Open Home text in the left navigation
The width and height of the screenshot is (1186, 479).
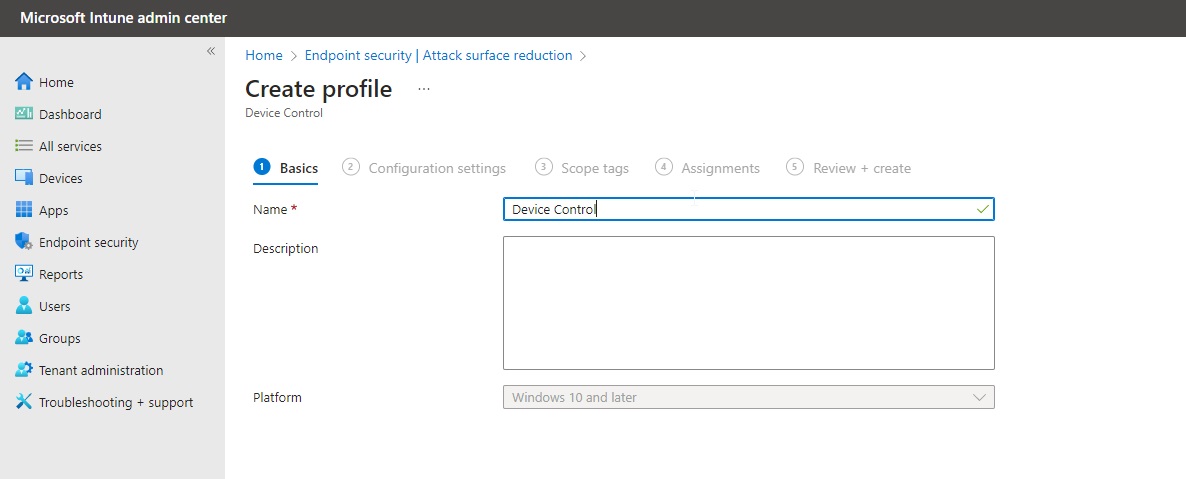[56, 82]
